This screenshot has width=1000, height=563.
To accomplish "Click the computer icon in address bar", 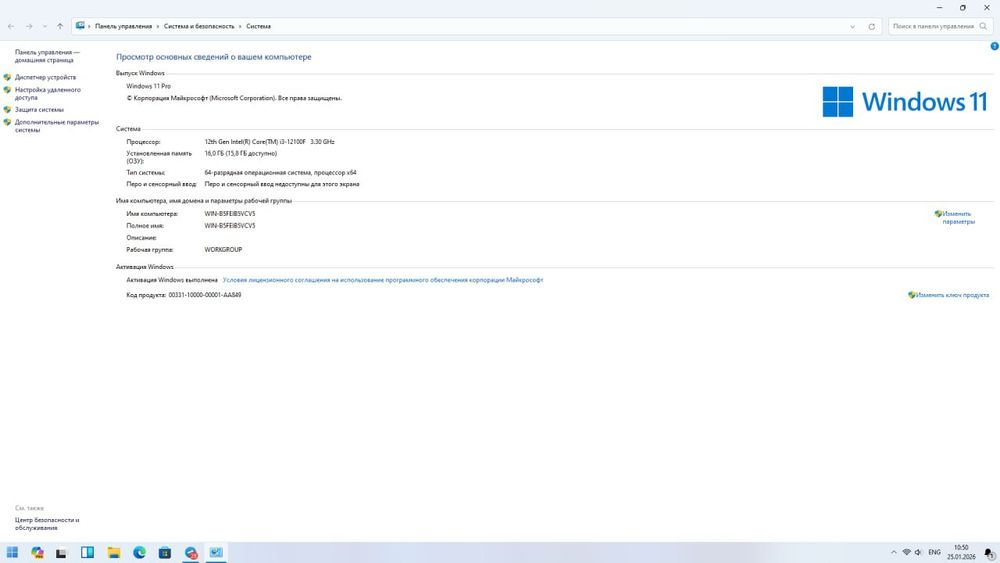I will tap(80, 26).
